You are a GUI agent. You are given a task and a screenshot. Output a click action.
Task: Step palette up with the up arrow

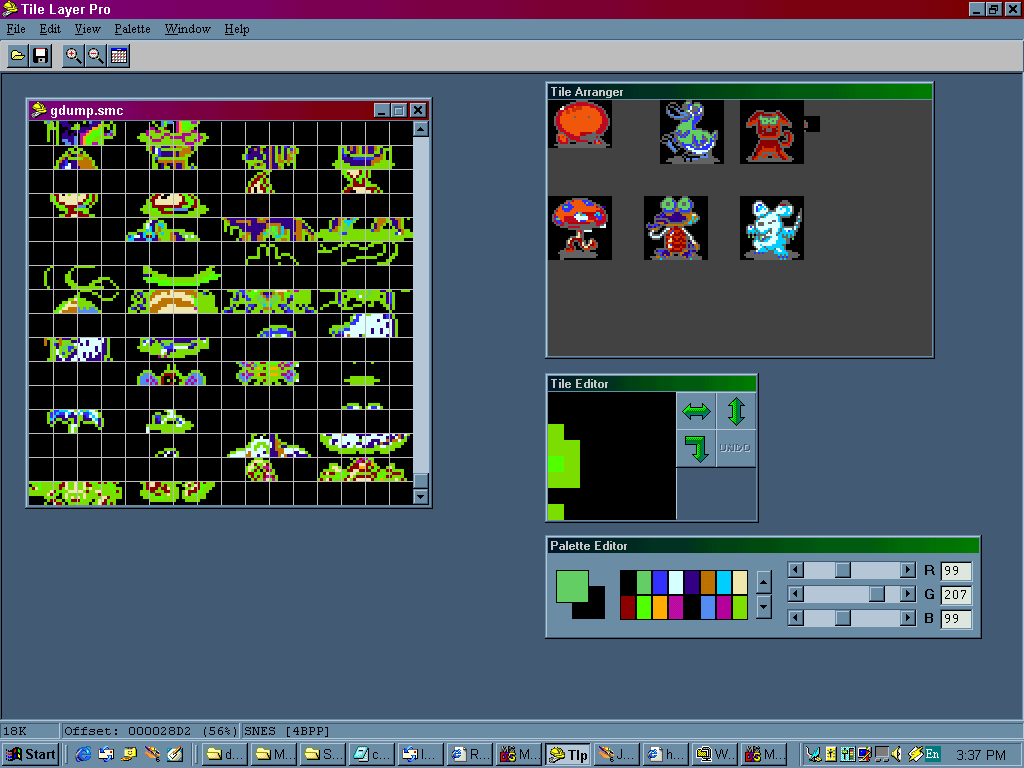[763, 582]
